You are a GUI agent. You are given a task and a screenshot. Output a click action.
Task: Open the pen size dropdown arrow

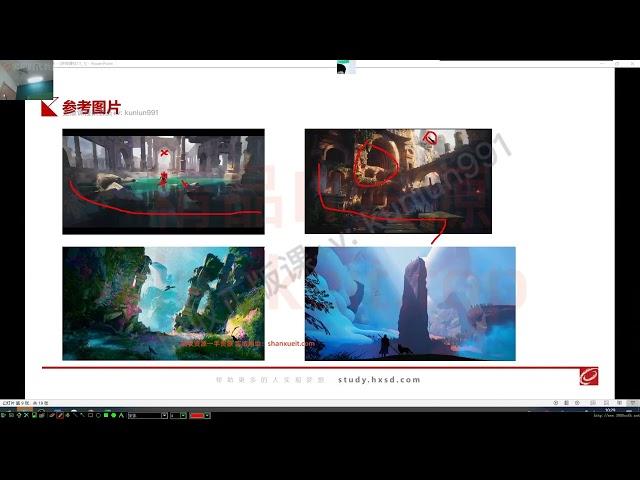point(183,416)
